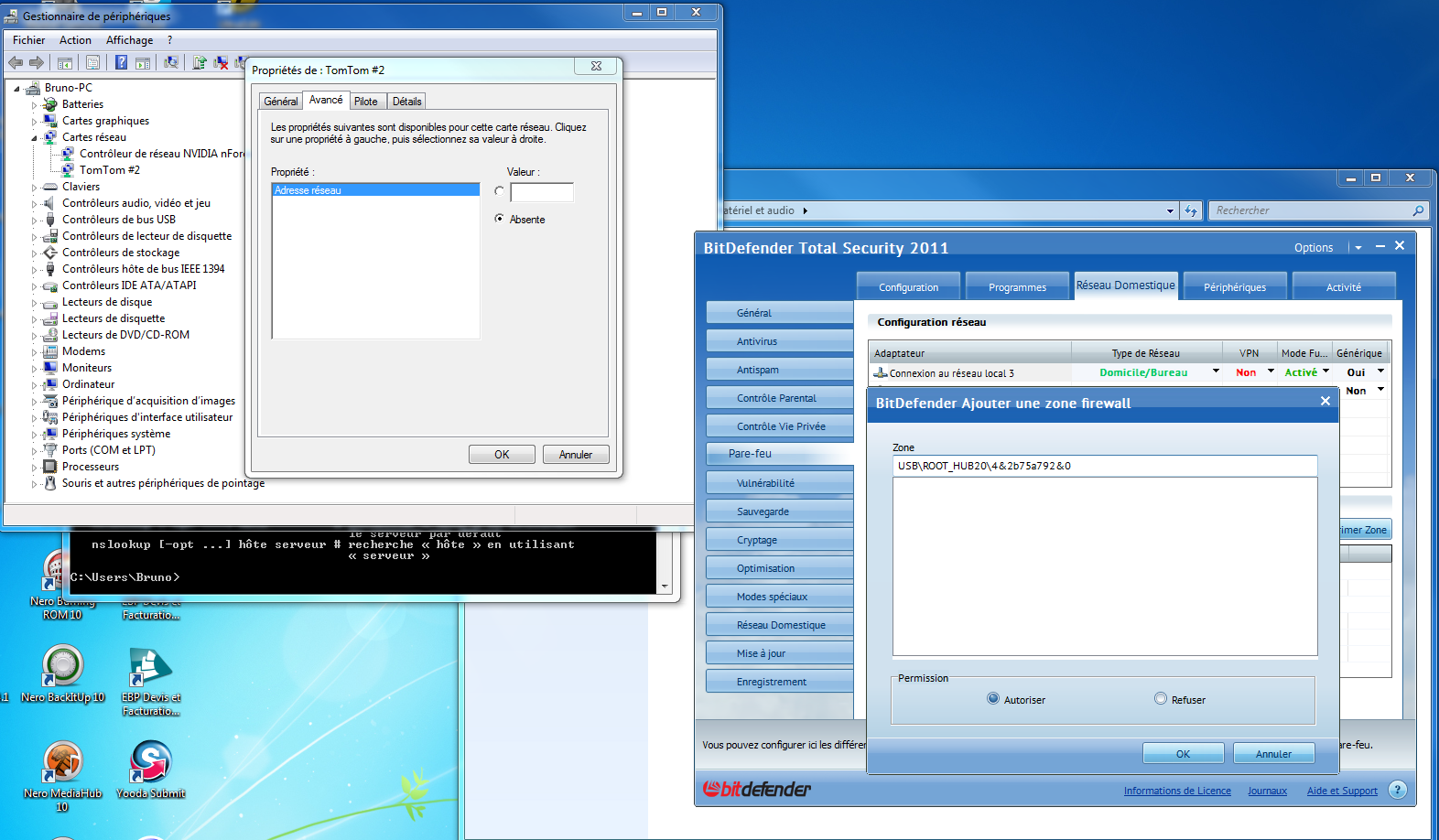Open Informations de Licence link
Screen dimensions: 1439x840
point(1177,791)
